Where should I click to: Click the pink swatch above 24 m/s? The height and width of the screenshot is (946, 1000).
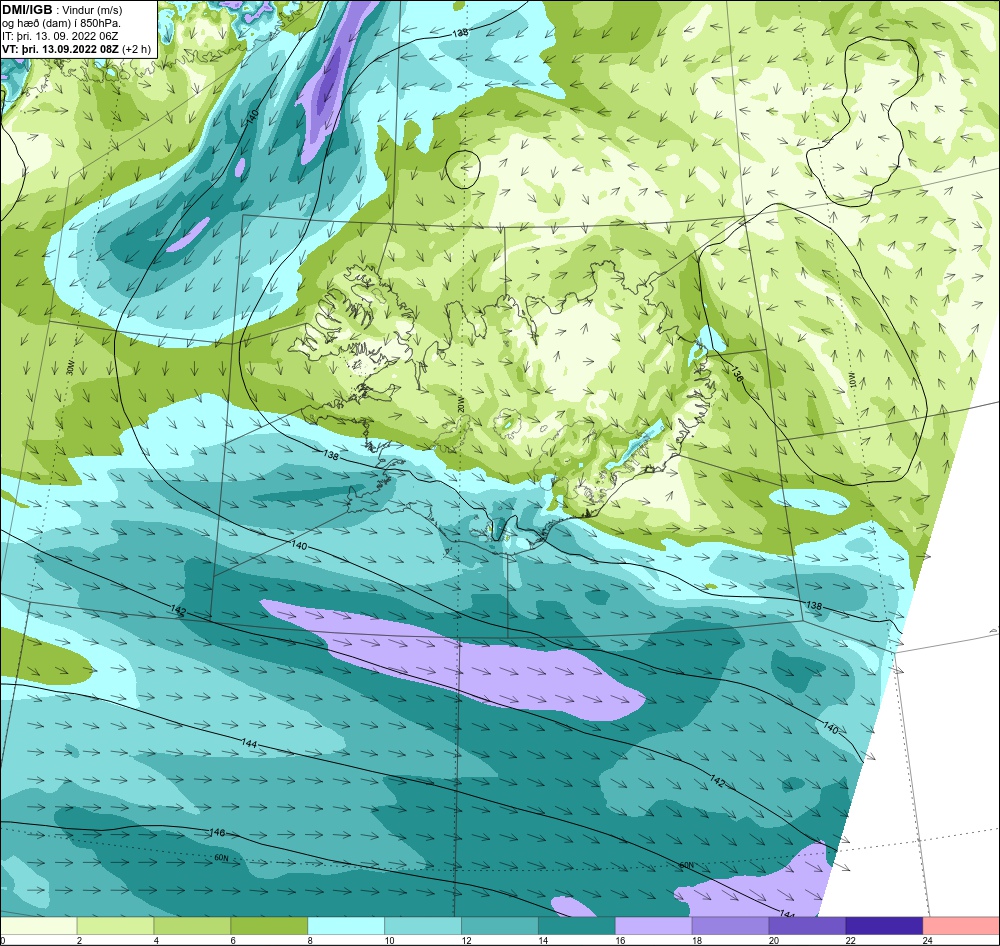coord(961,926)
